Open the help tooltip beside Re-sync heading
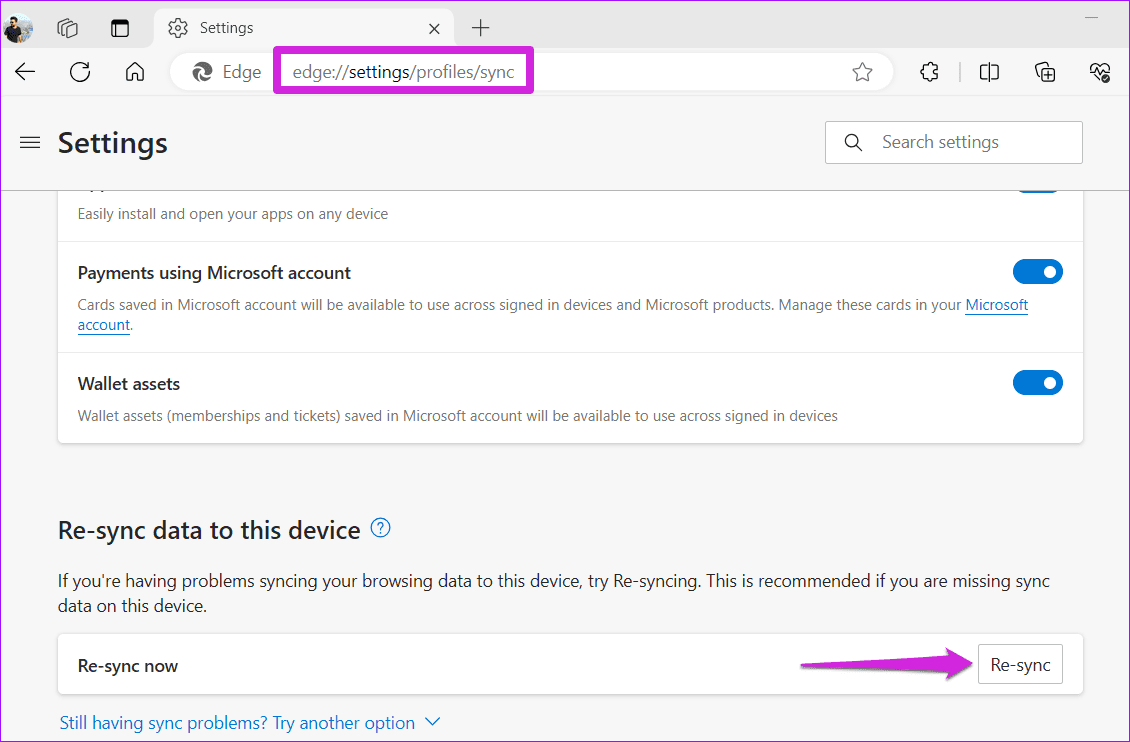This screenshot has height=742, width=1130. 380,528
